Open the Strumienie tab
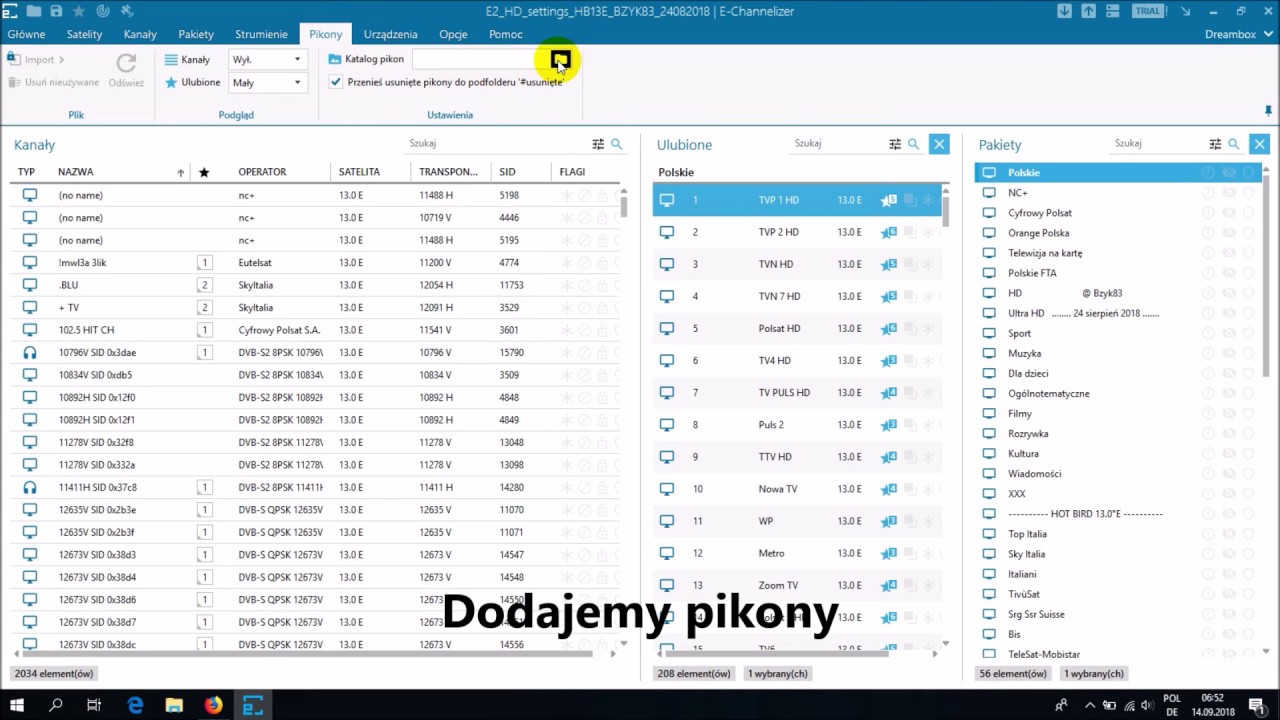 point(261,34)
